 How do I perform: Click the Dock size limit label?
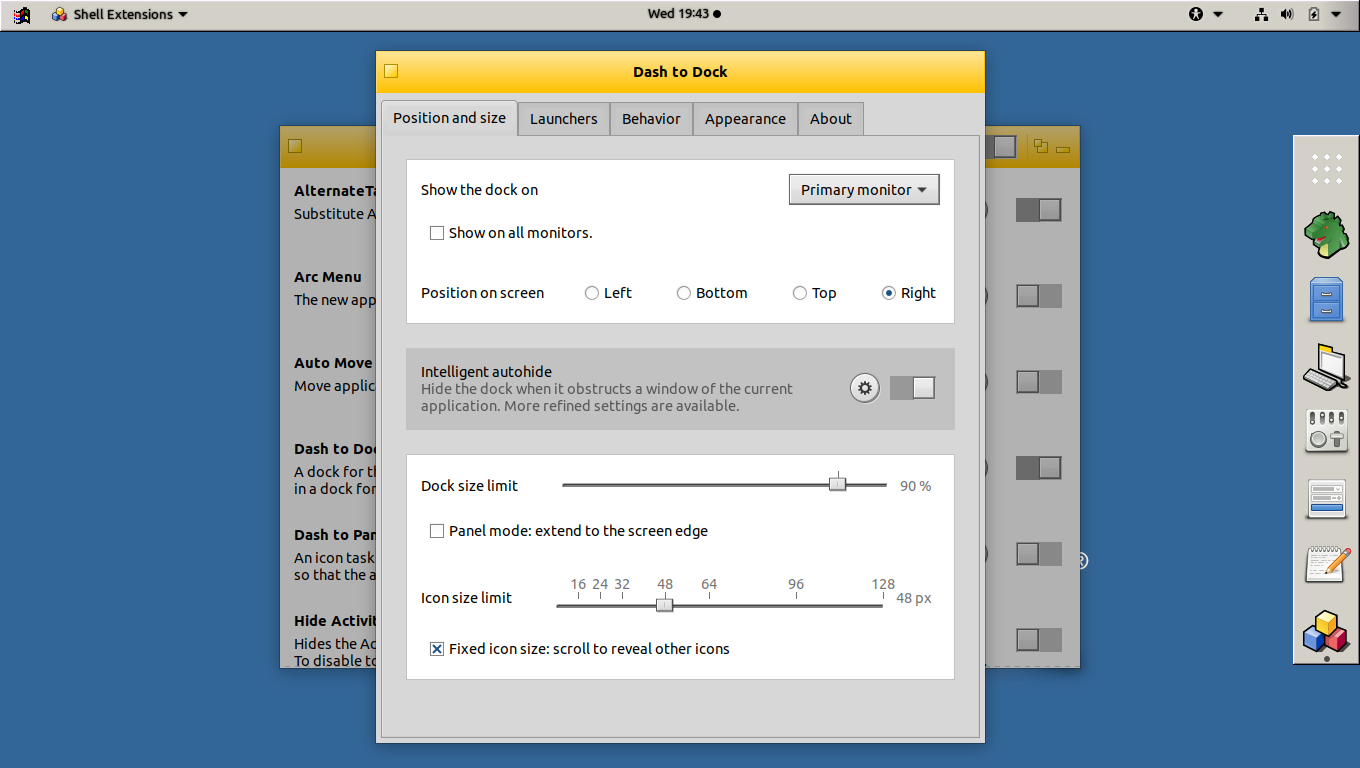click(x=469, y=486)
